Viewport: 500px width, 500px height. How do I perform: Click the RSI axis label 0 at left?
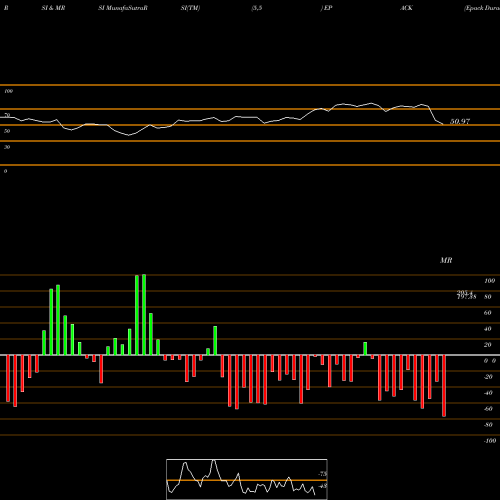(5, 171)
